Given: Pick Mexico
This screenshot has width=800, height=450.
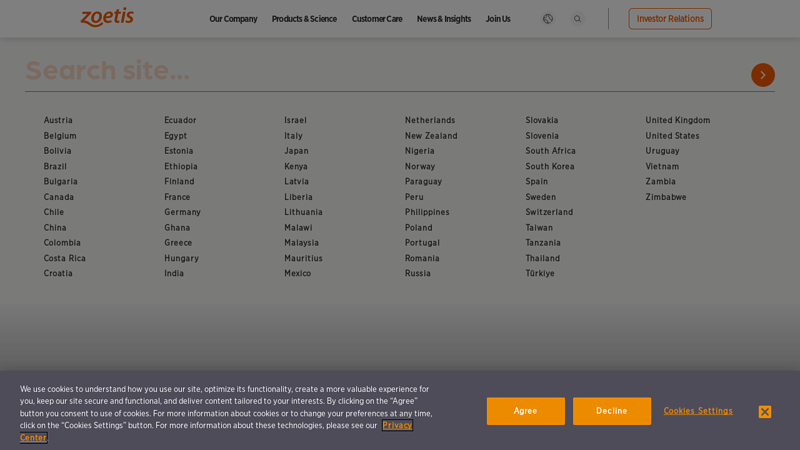Looking at the screenshot, I should pyautogui.click(x=297, y=273).
